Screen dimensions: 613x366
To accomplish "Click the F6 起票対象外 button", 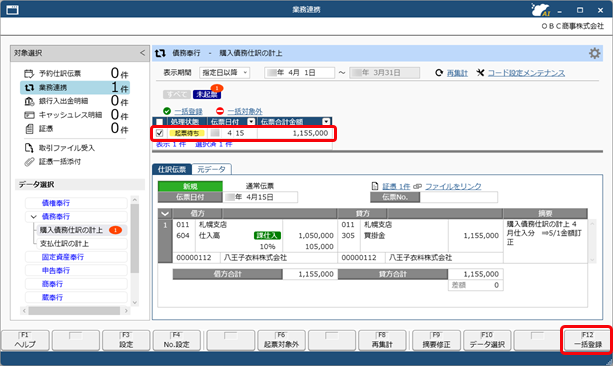I will pos(281,340).
